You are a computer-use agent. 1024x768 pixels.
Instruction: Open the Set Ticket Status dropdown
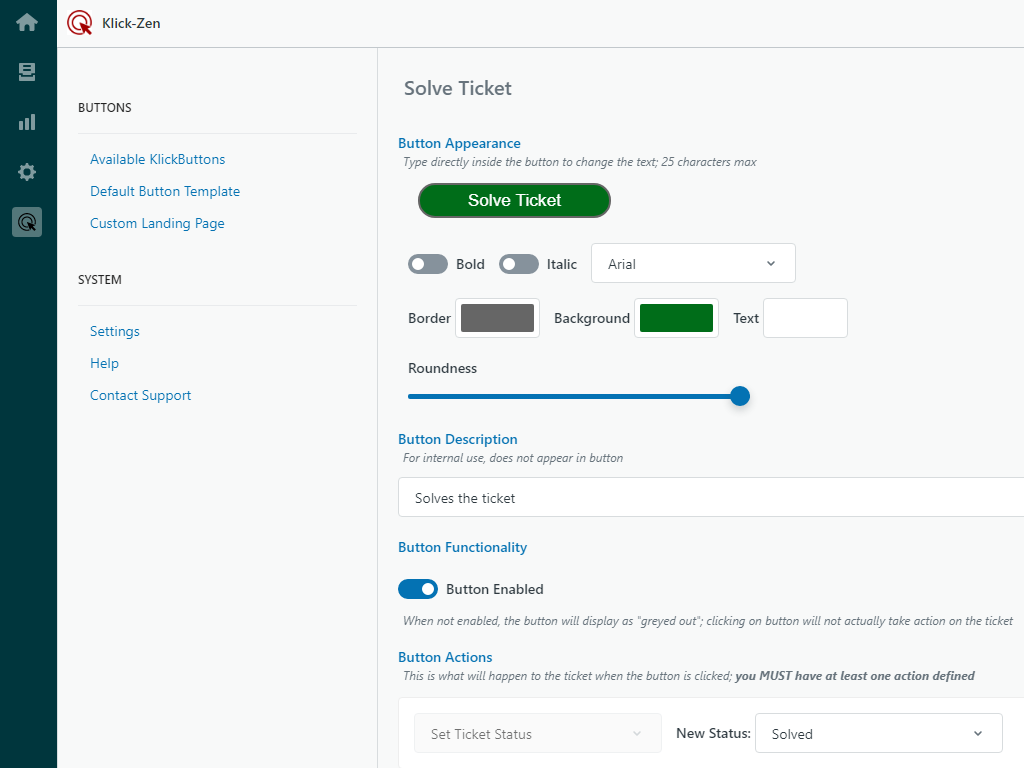(x=537, y=733)
